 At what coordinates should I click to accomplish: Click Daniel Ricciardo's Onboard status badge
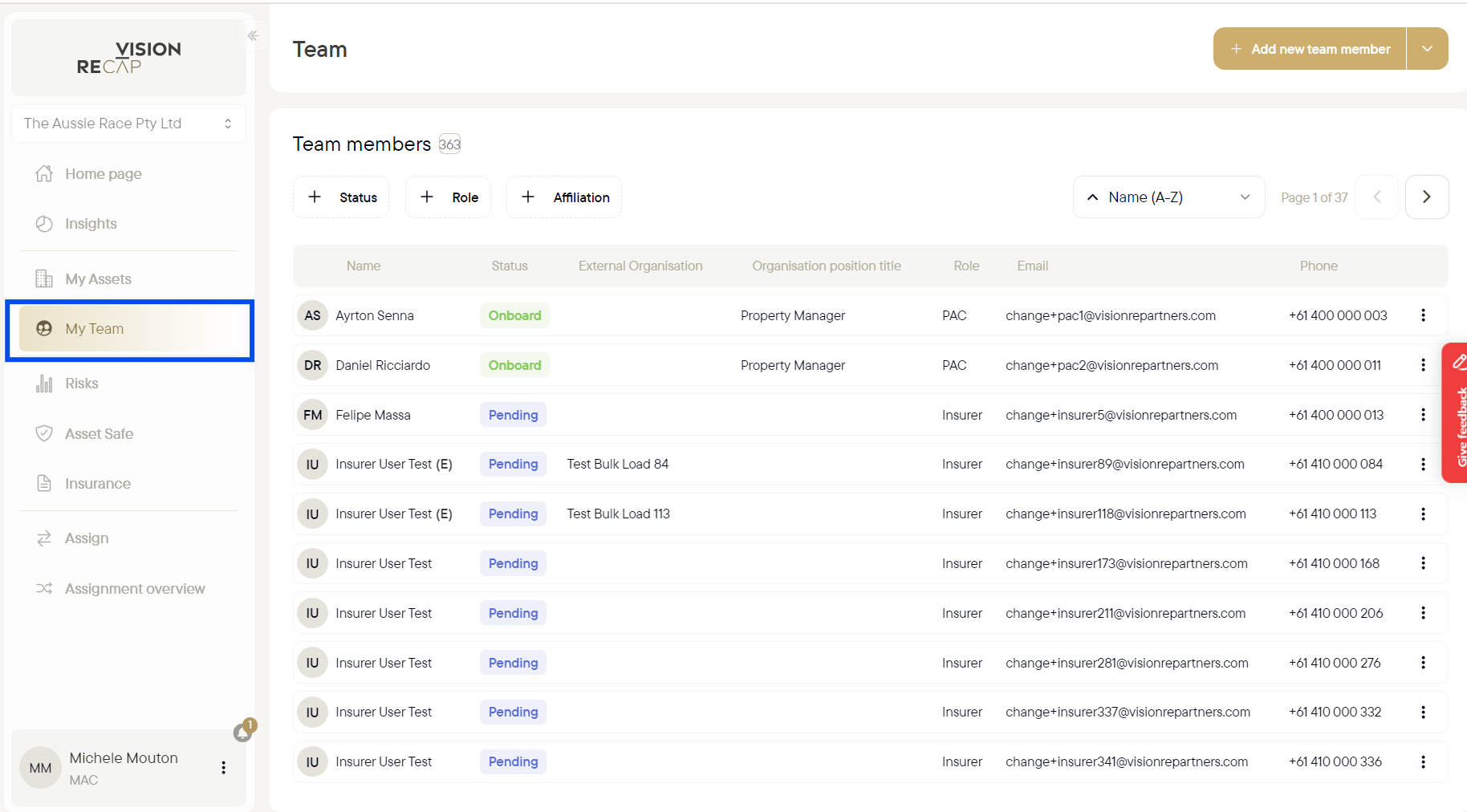pos(514,365)
